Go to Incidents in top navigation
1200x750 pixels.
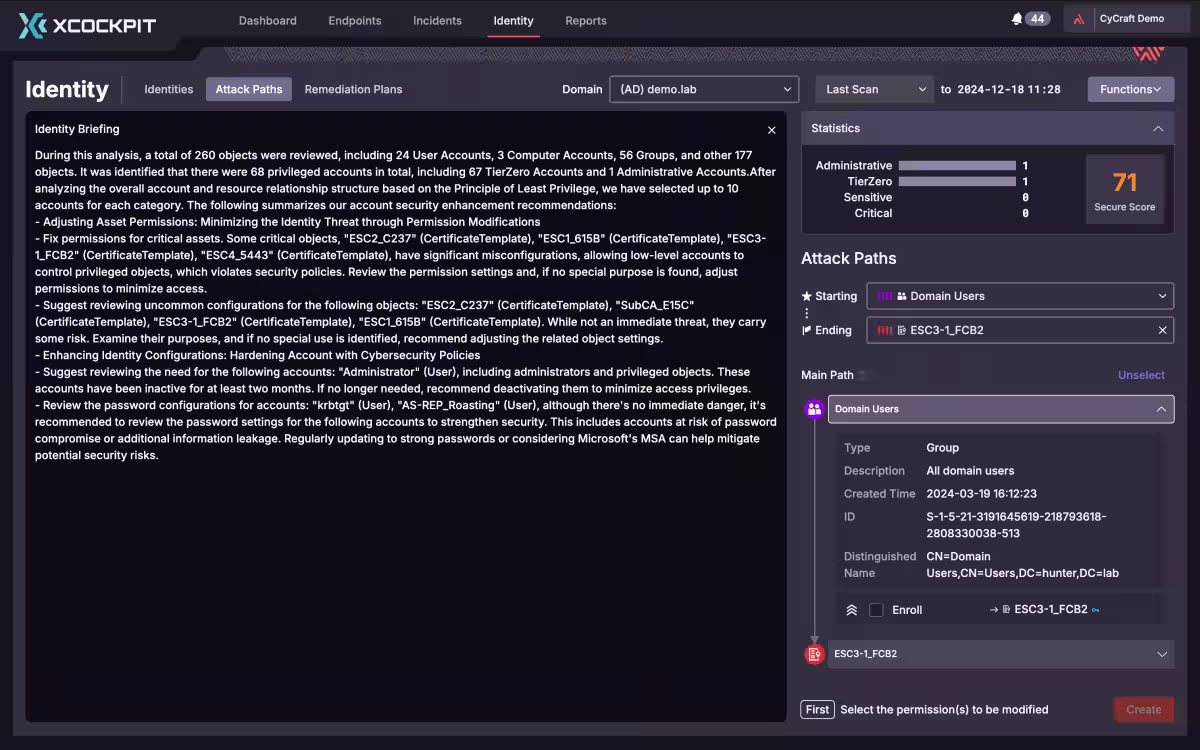tap(437, 20)
